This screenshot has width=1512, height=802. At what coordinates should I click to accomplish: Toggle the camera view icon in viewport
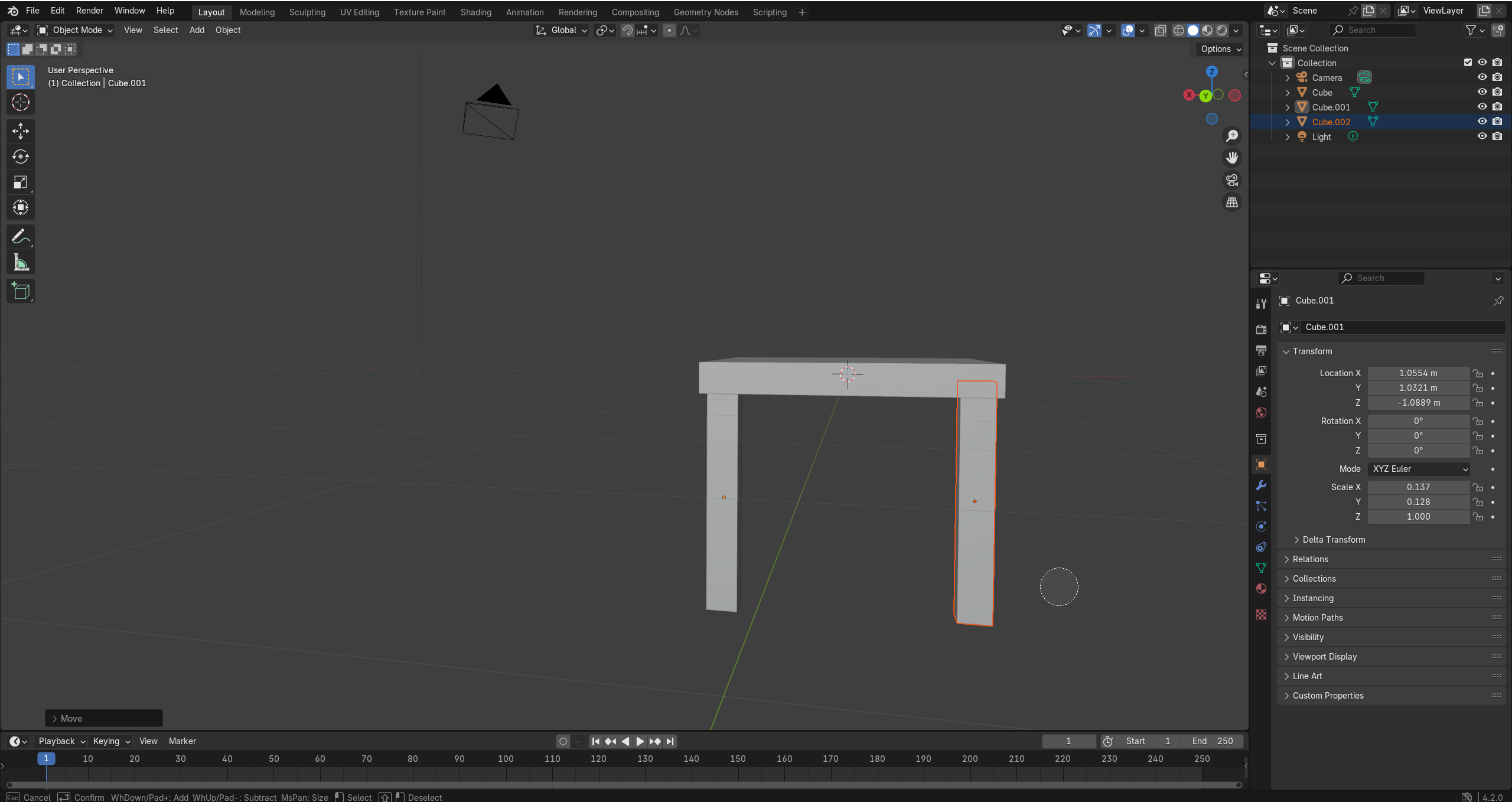1232,180
